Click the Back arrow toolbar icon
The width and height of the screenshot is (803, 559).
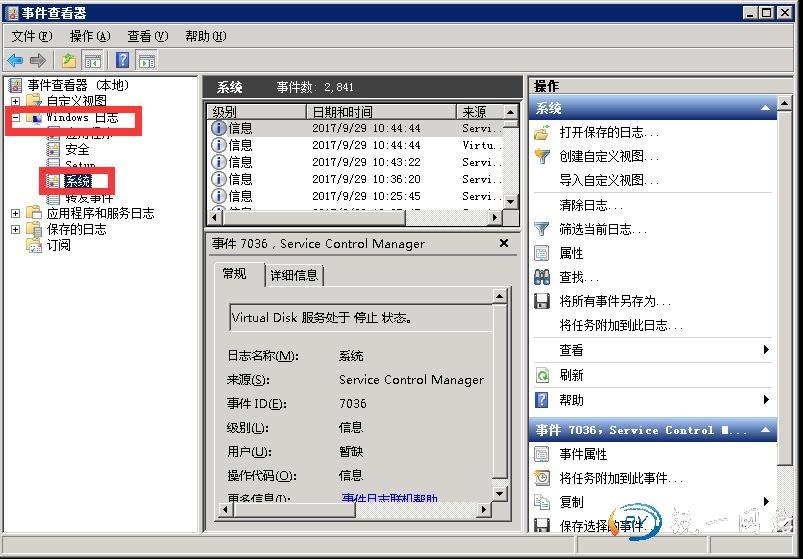click(15, 61)
